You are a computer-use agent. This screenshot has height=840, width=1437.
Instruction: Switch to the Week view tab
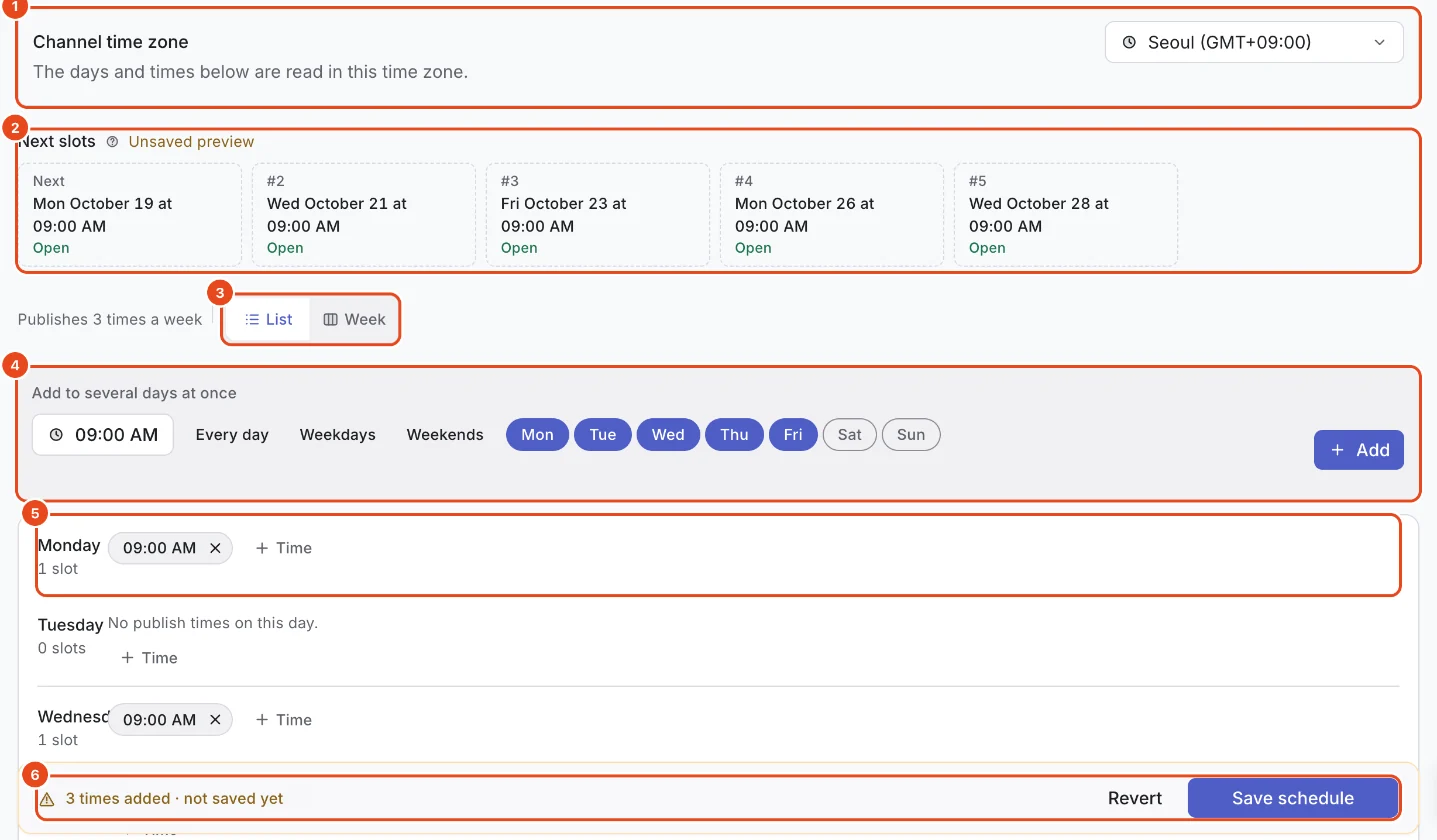tap(354, 319)
